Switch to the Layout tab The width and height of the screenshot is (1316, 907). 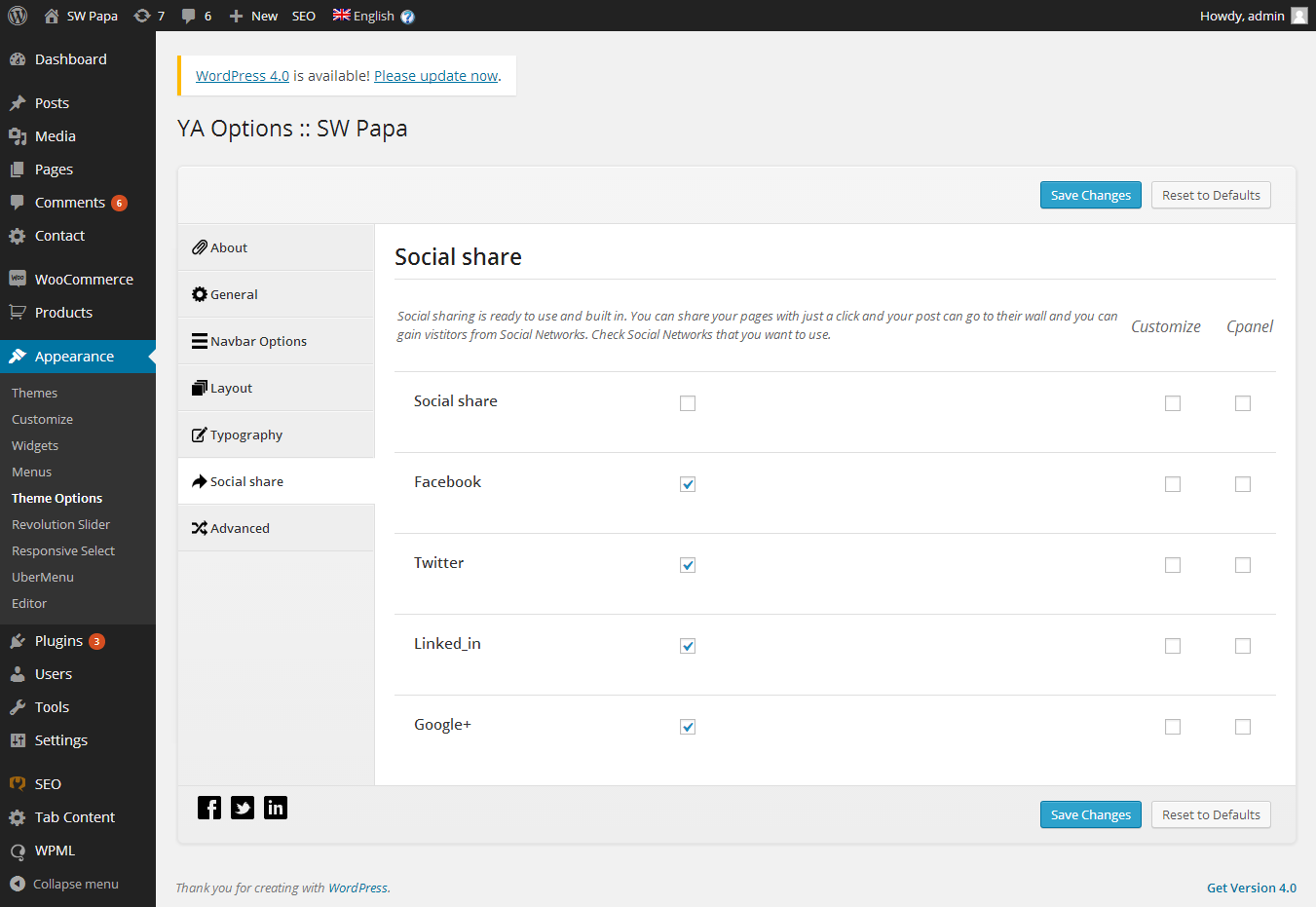tap(277, 388)
